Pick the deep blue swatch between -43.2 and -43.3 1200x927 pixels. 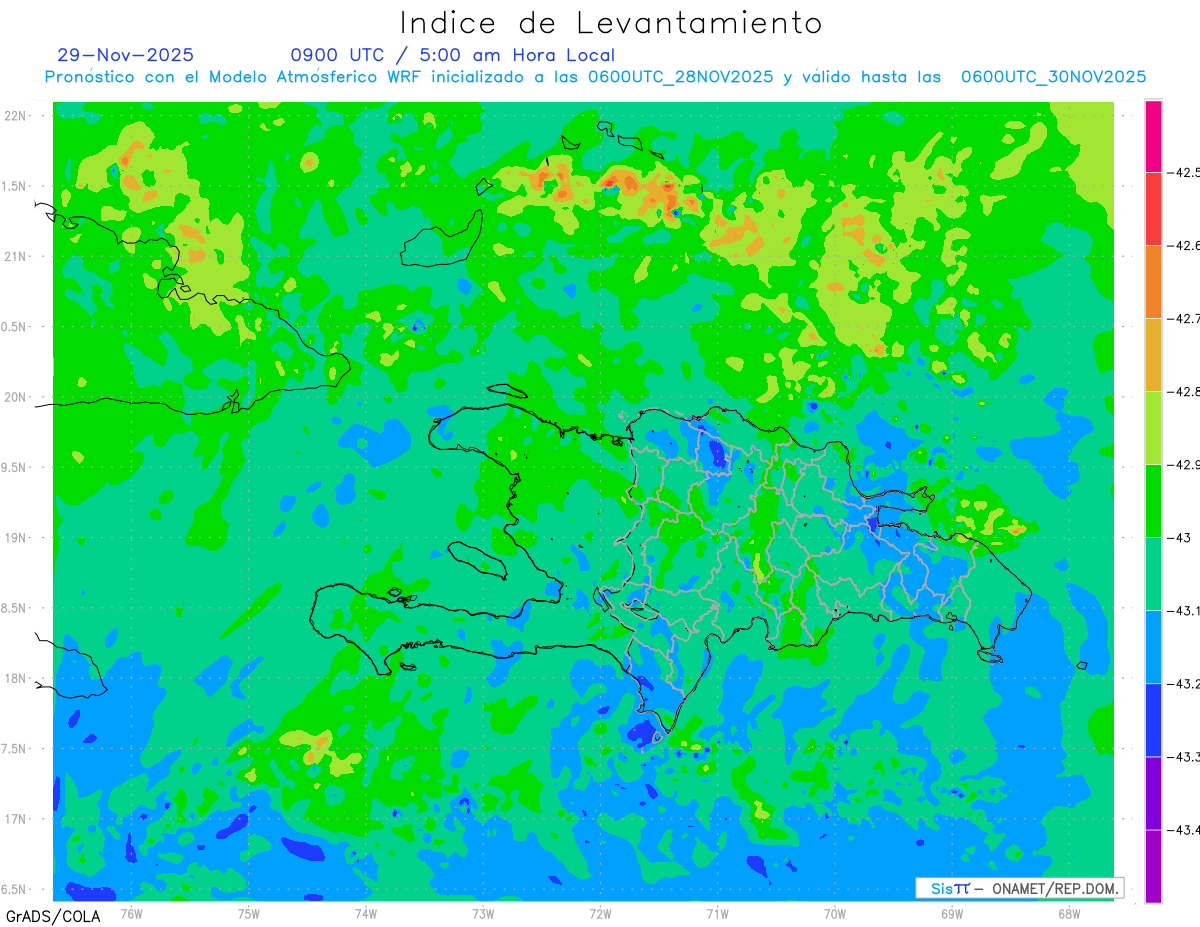pyautogui.click(x=1153, y=720)
